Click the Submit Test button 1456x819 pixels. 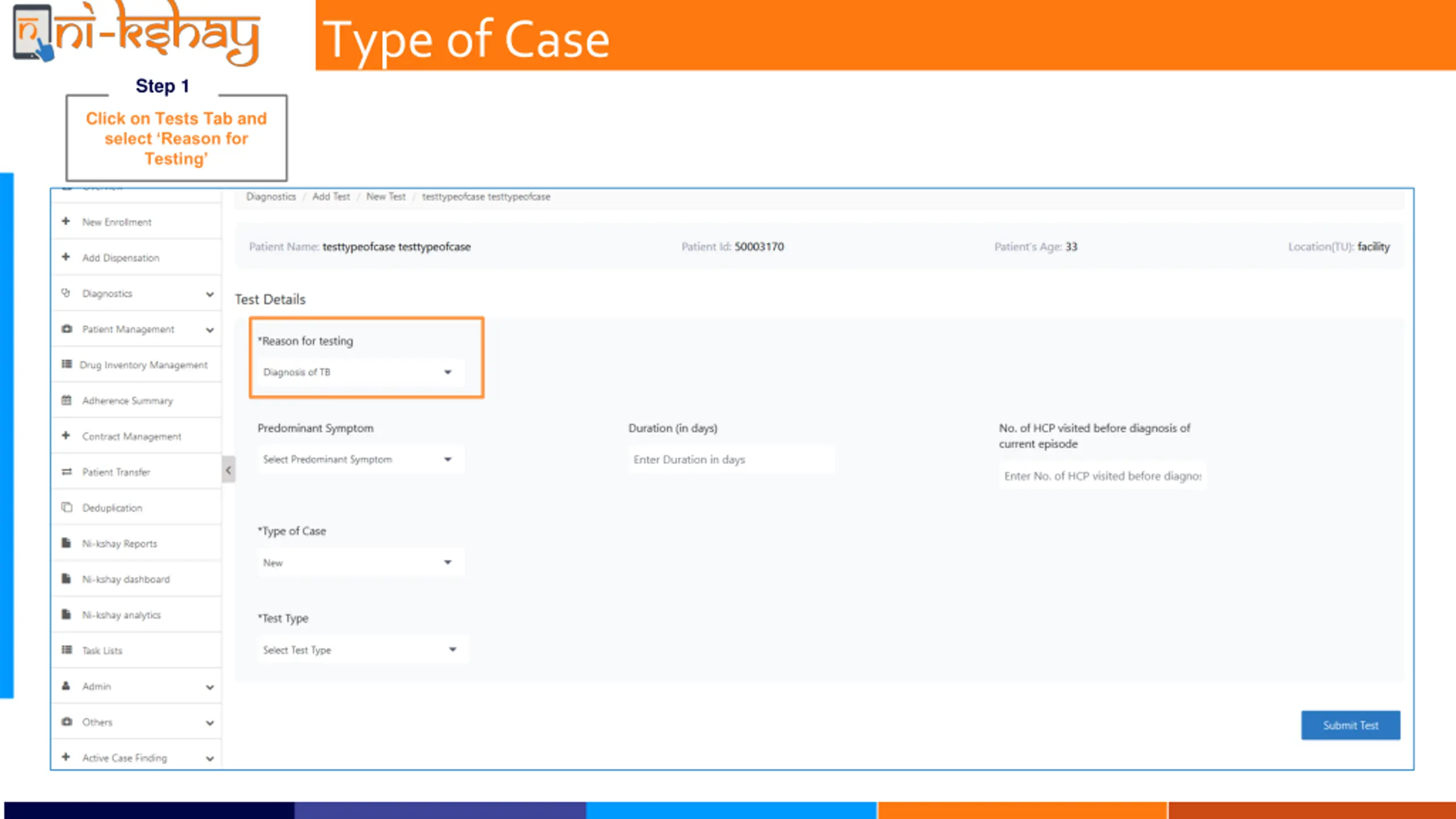[x=1350, y=725]
